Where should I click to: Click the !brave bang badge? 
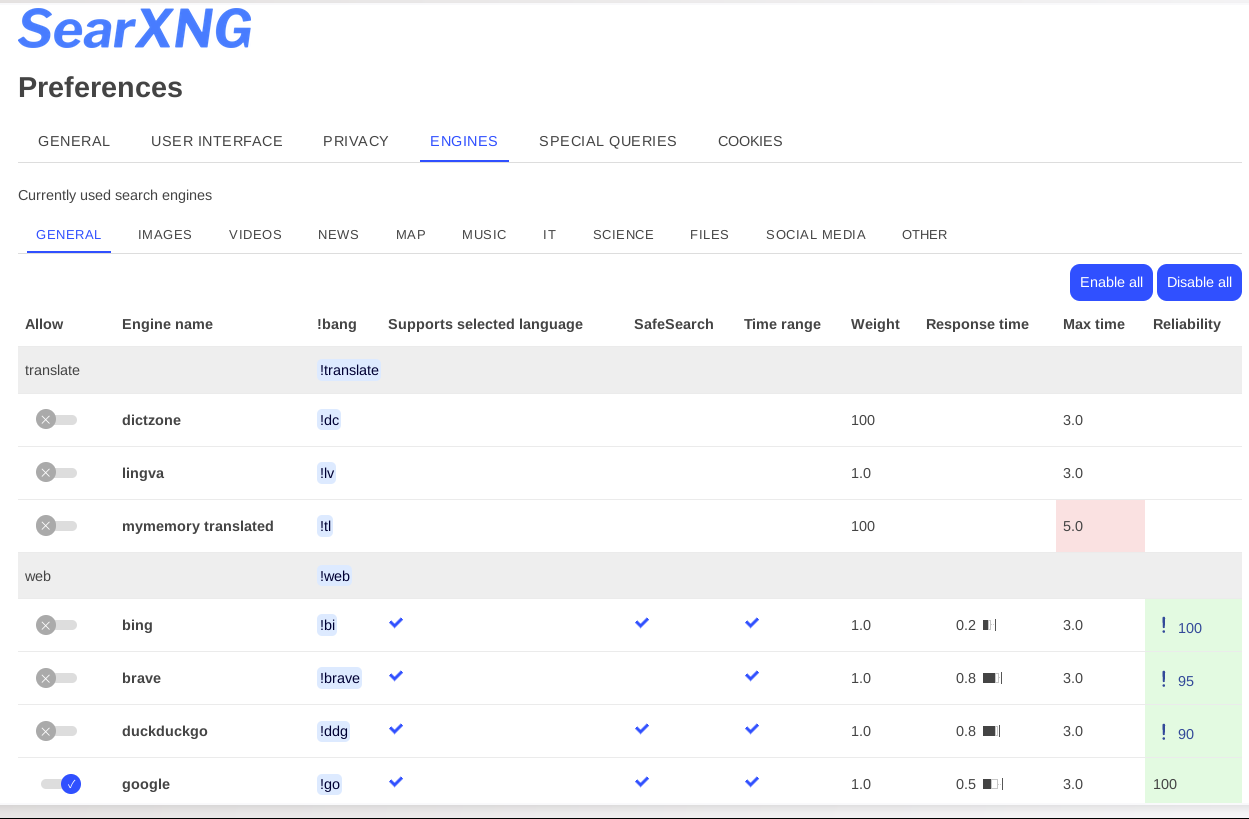pyautogui.click(x=339, y=678)
